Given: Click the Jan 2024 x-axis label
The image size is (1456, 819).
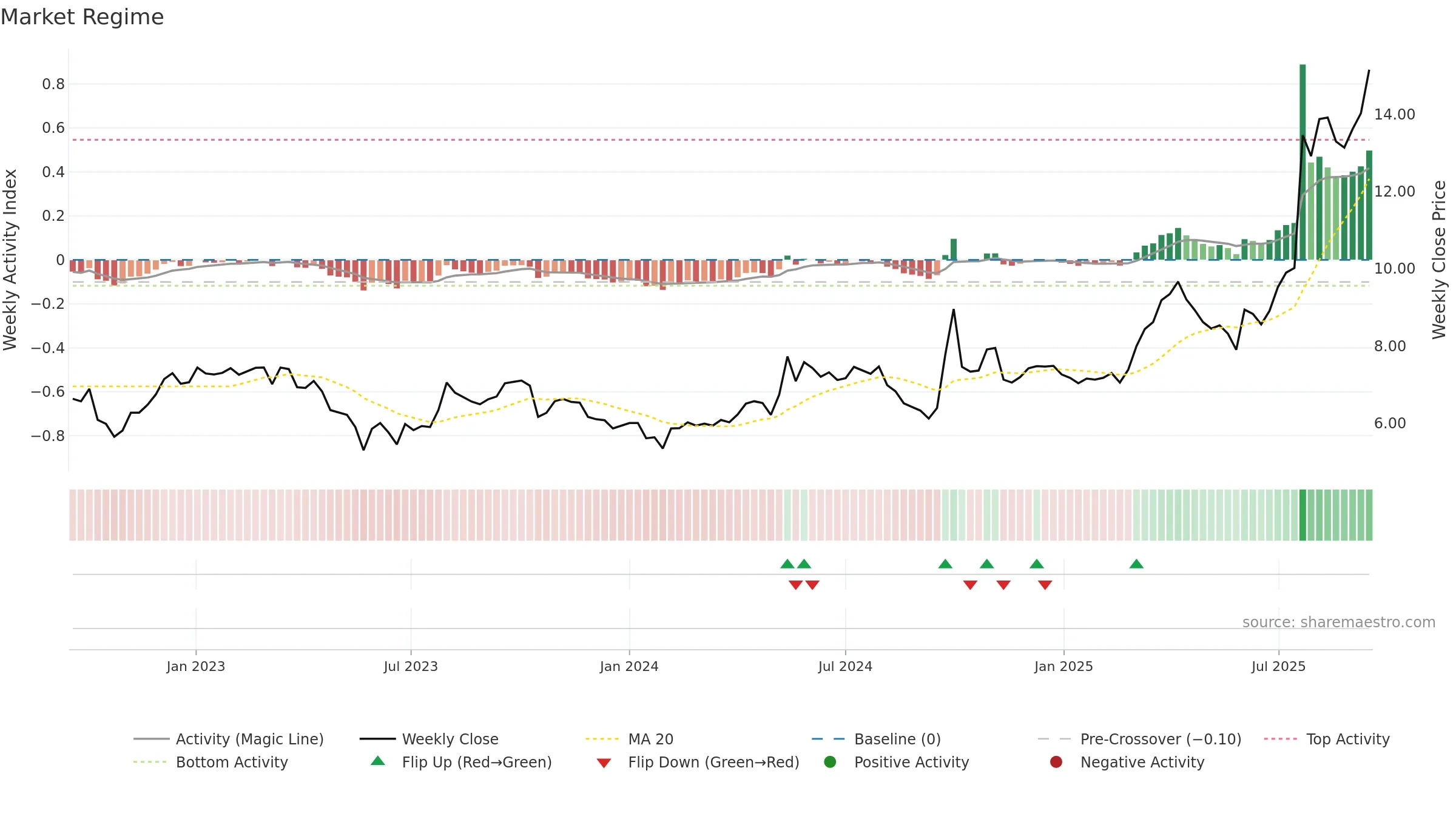Looking at the screenshot, I should point(629,667).
